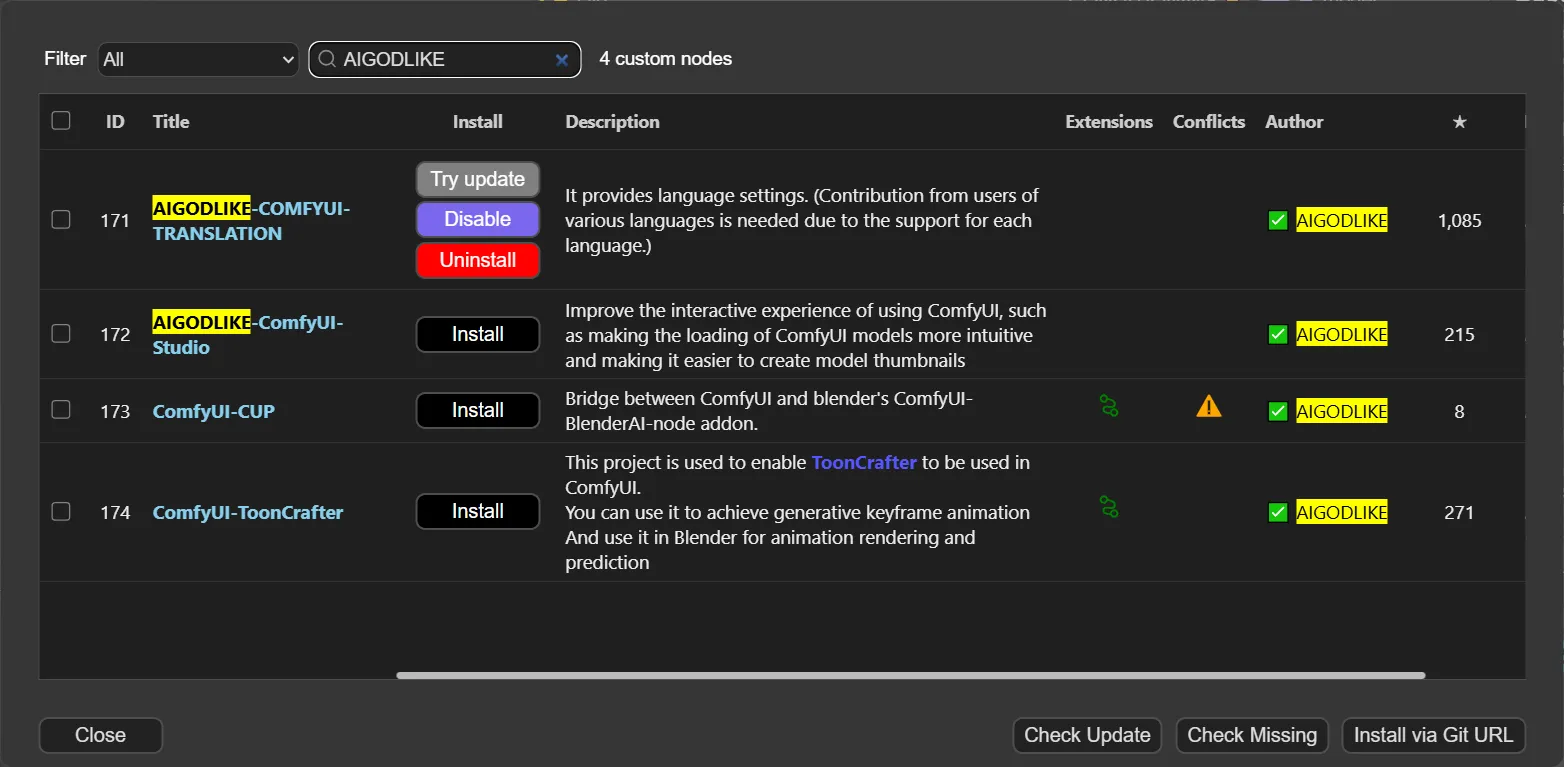1564x767 pixels.
Task: Click the star count 1,085
Action: click(1459, 221)
